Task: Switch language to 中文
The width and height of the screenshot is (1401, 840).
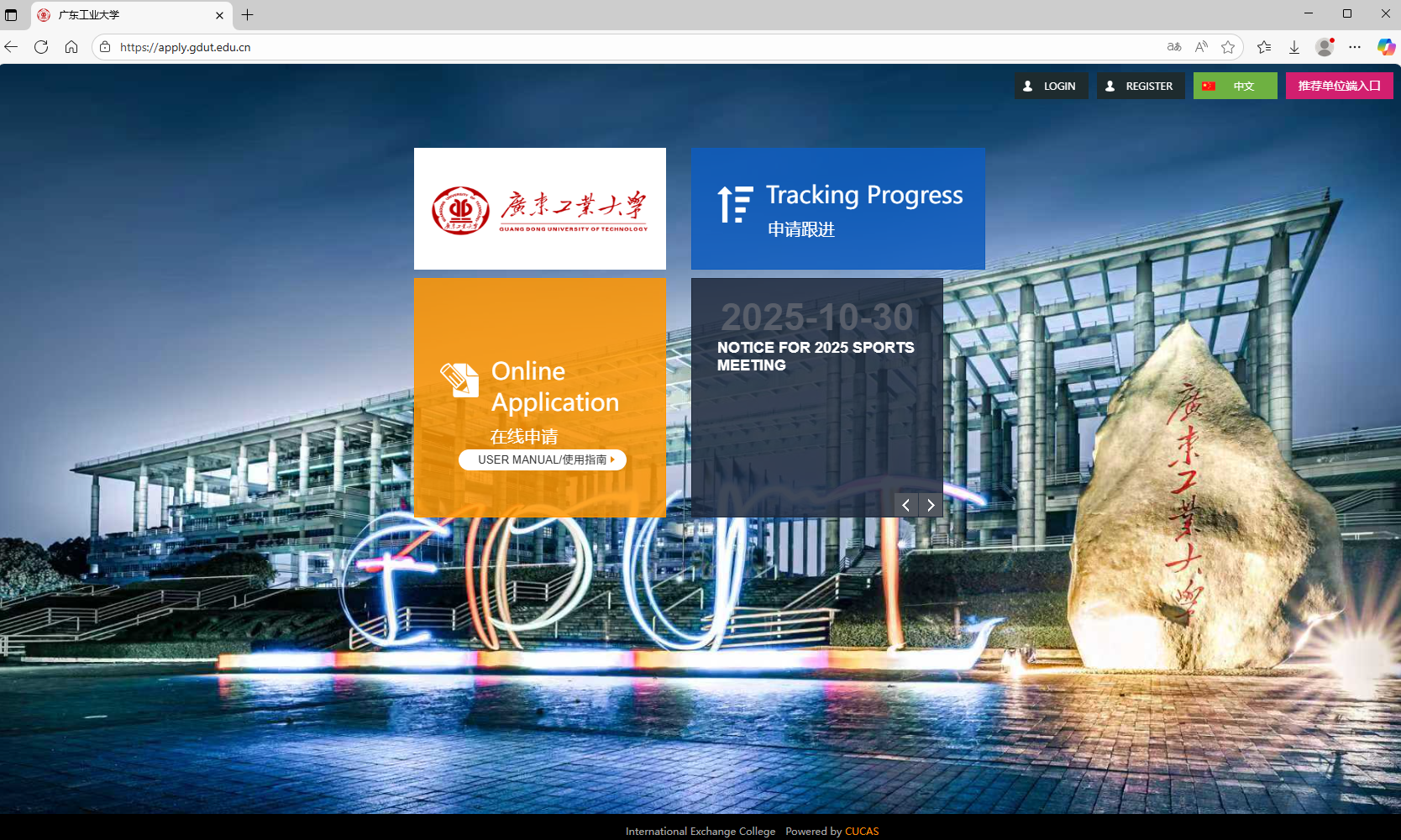Action: 1235,86
